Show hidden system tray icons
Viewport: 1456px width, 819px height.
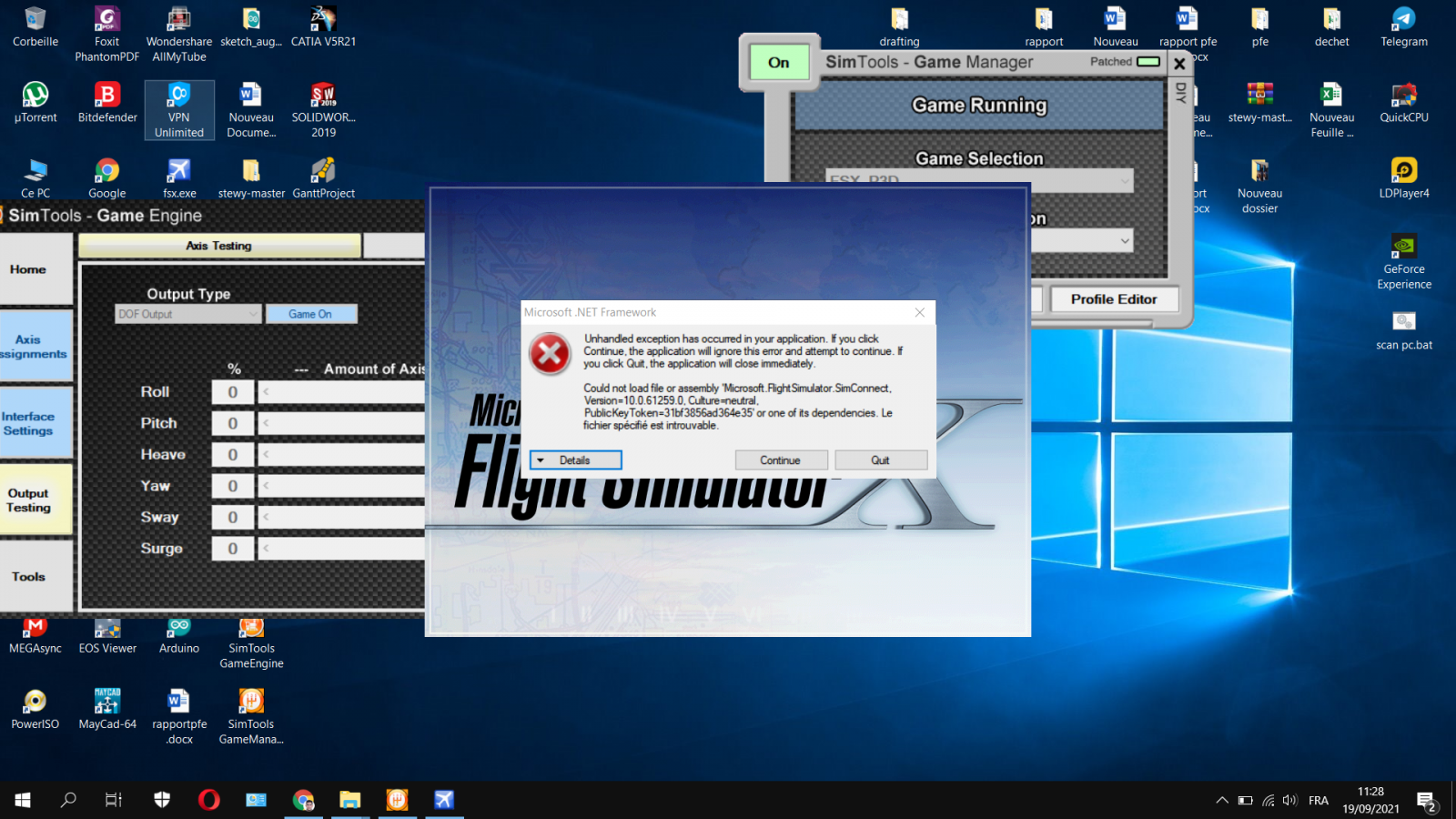(x=1221, y=801)
